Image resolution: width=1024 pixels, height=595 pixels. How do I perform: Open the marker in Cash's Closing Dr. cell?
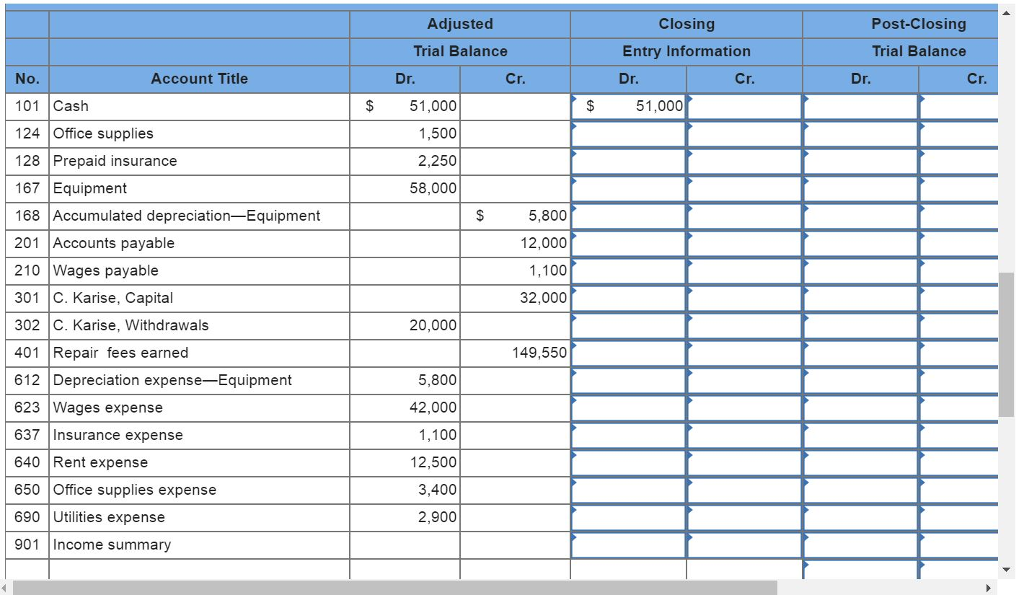click(x=573, y=100)
